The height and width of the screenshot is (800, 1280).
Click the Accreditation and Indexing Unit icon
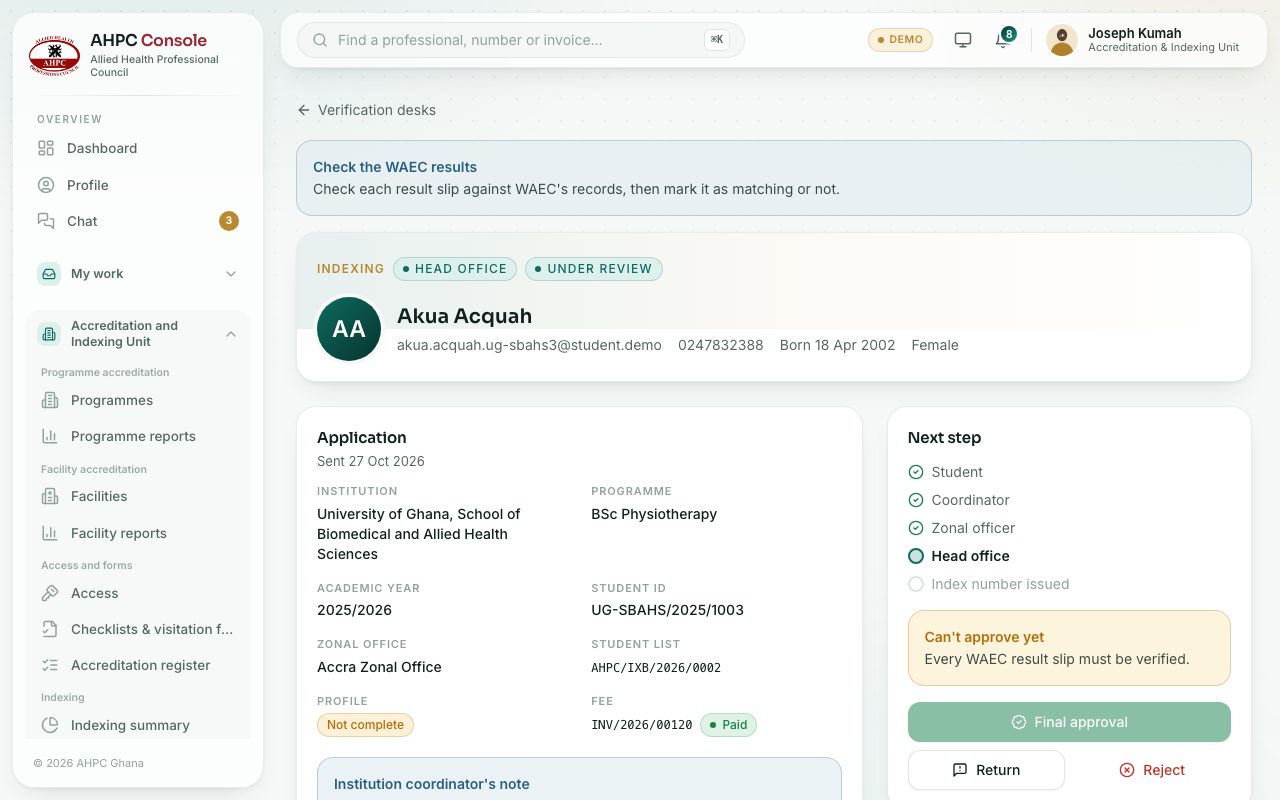click(x=49, y=334)
